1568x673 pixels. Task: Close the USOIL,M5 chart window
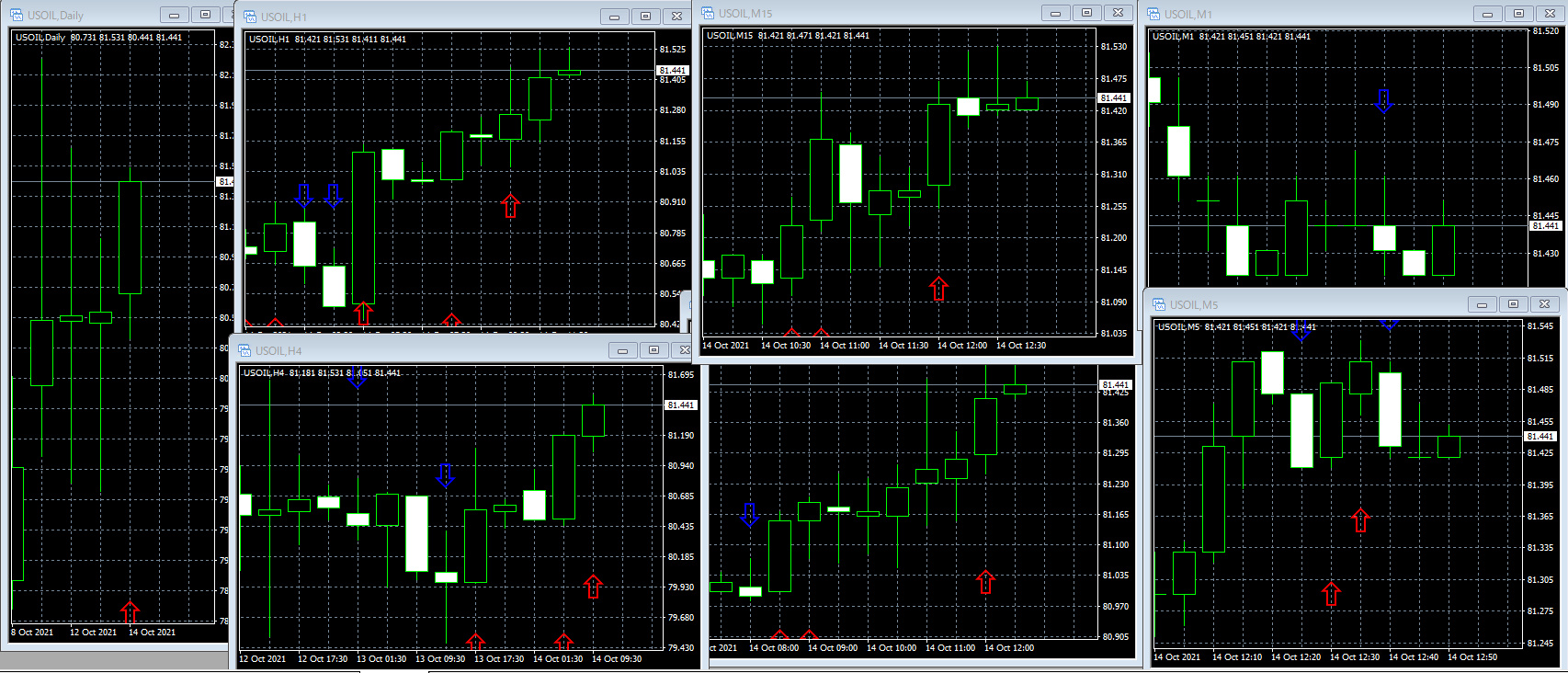point(1544,304)
